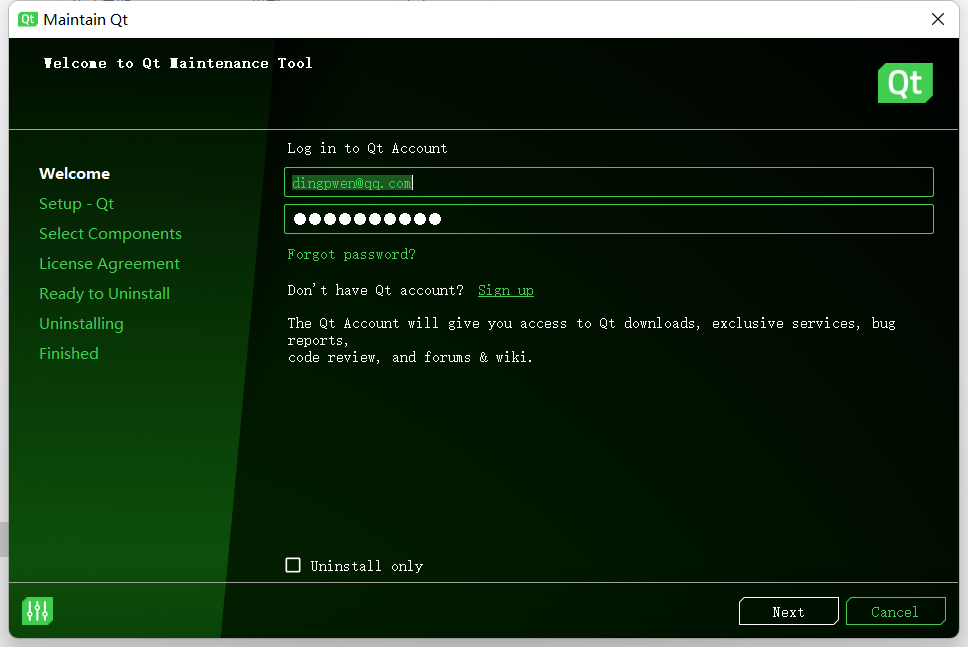968x647 pixels.
Task: Click the Next button
Action: [x=788, y=611]
